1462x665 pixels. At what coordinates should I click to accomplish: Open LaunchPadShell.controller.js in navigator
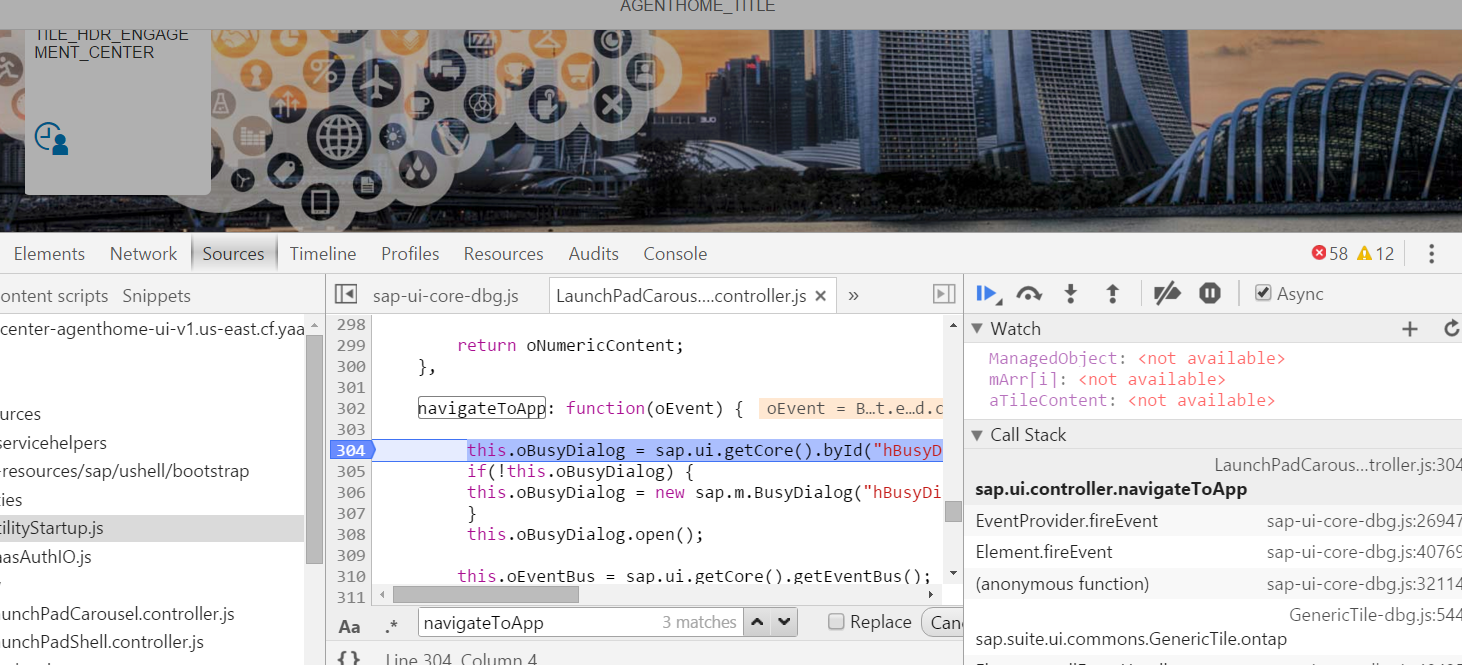[x=102, y=642]
